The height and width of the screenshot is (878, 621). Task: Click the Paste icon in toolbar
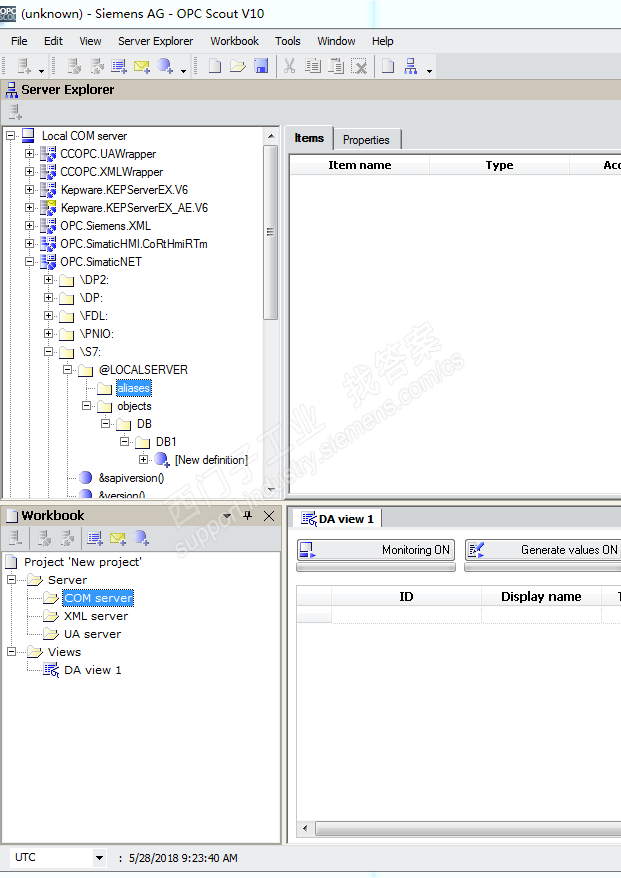point(335,66)
